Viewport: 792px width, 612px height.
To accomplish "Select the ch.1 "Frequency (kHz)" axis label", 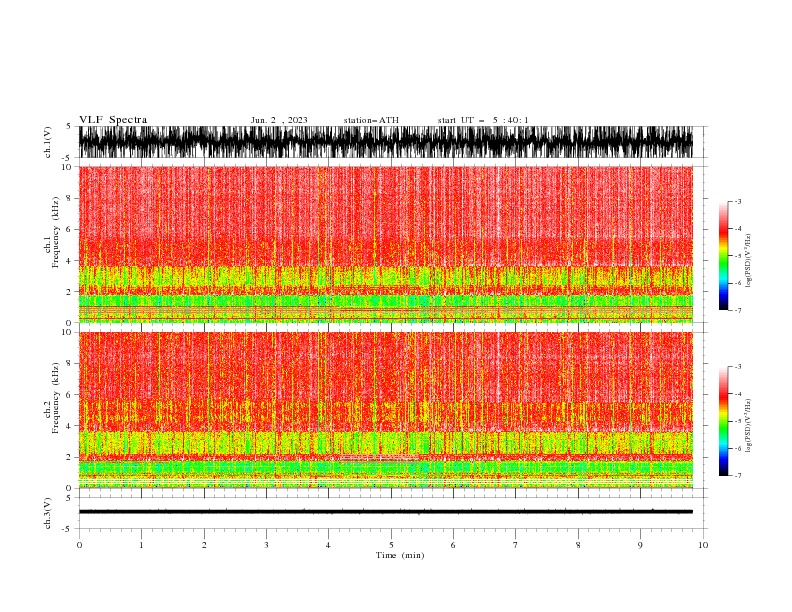I will click(55, 232).
